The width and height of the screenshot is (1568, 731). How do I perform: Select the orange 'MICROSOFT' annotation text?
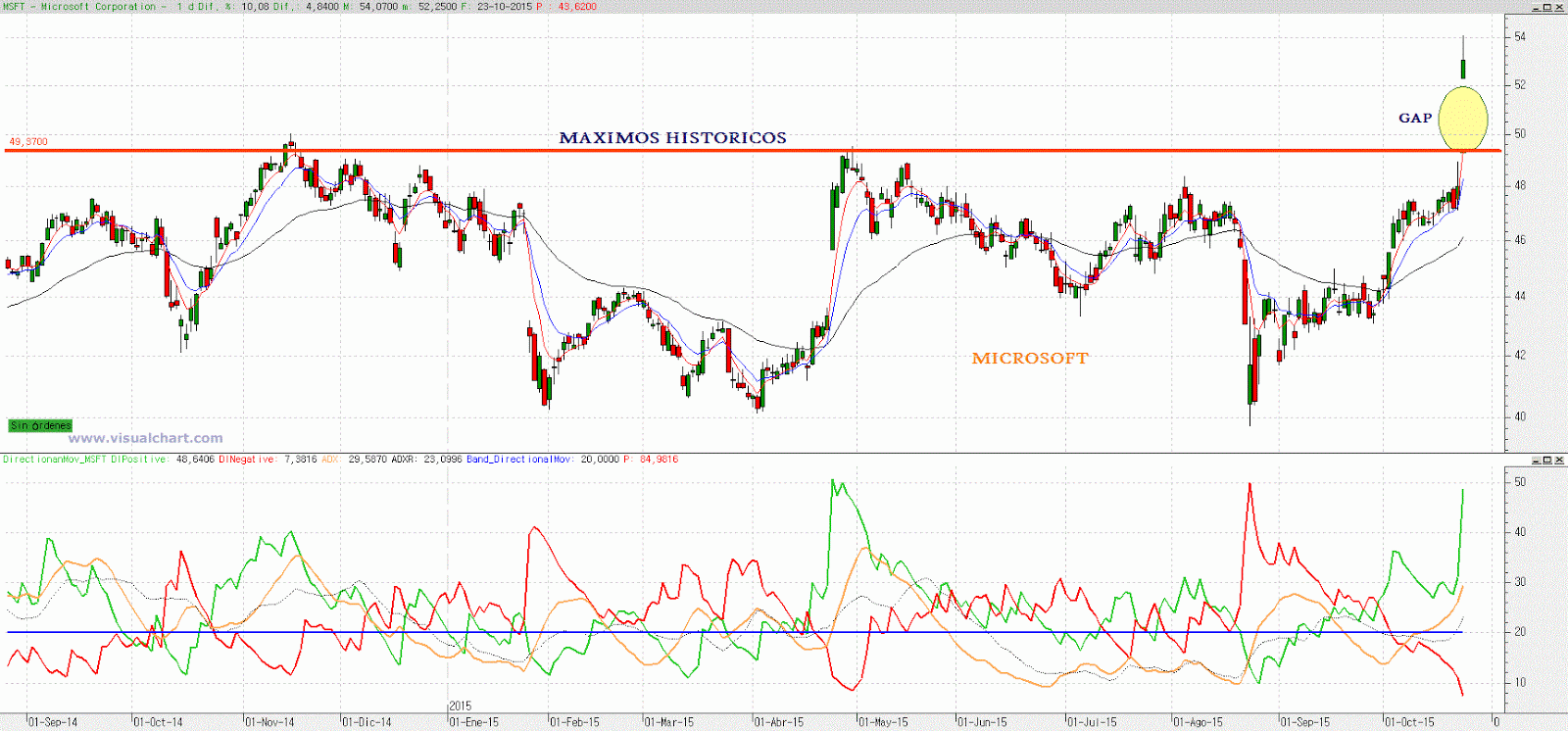click(x=1030, y=359)
